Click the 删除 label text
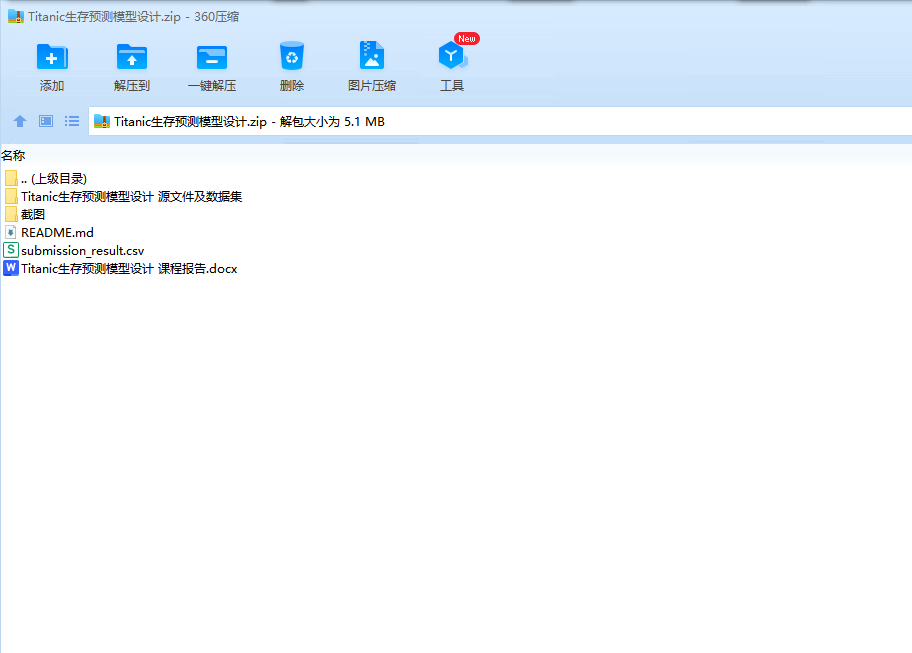The image size is (912, 653). click(x=292, y=85)
